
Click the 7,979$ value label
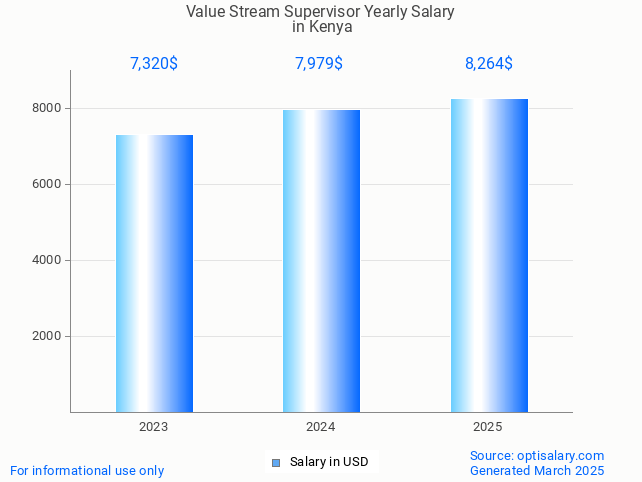[x=319, y=64]
